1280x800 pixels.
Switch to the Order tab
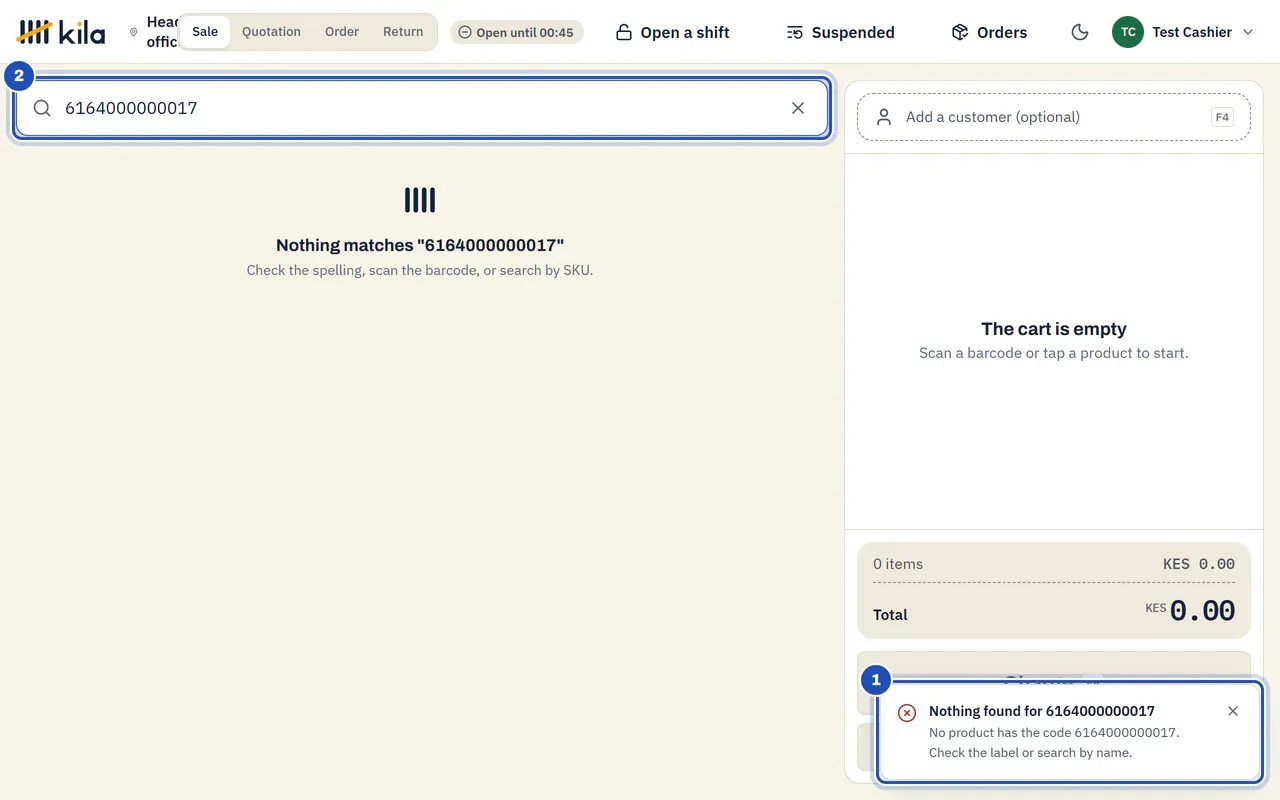[342, 32]
